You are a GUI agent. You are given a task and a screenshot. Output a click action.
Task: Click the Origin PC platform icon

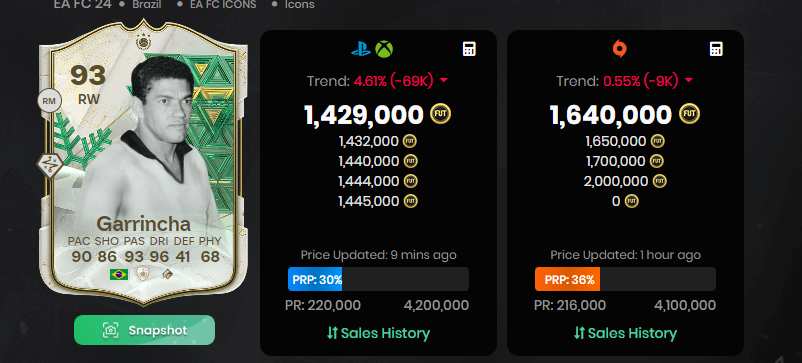click(x=620, y=49)
